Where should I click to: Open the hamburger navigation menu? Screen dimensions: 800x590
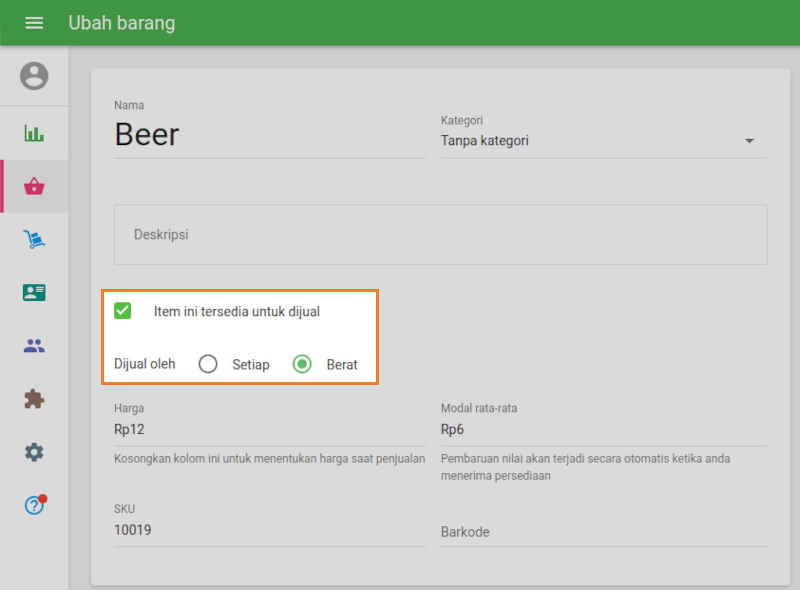(34, 23)
